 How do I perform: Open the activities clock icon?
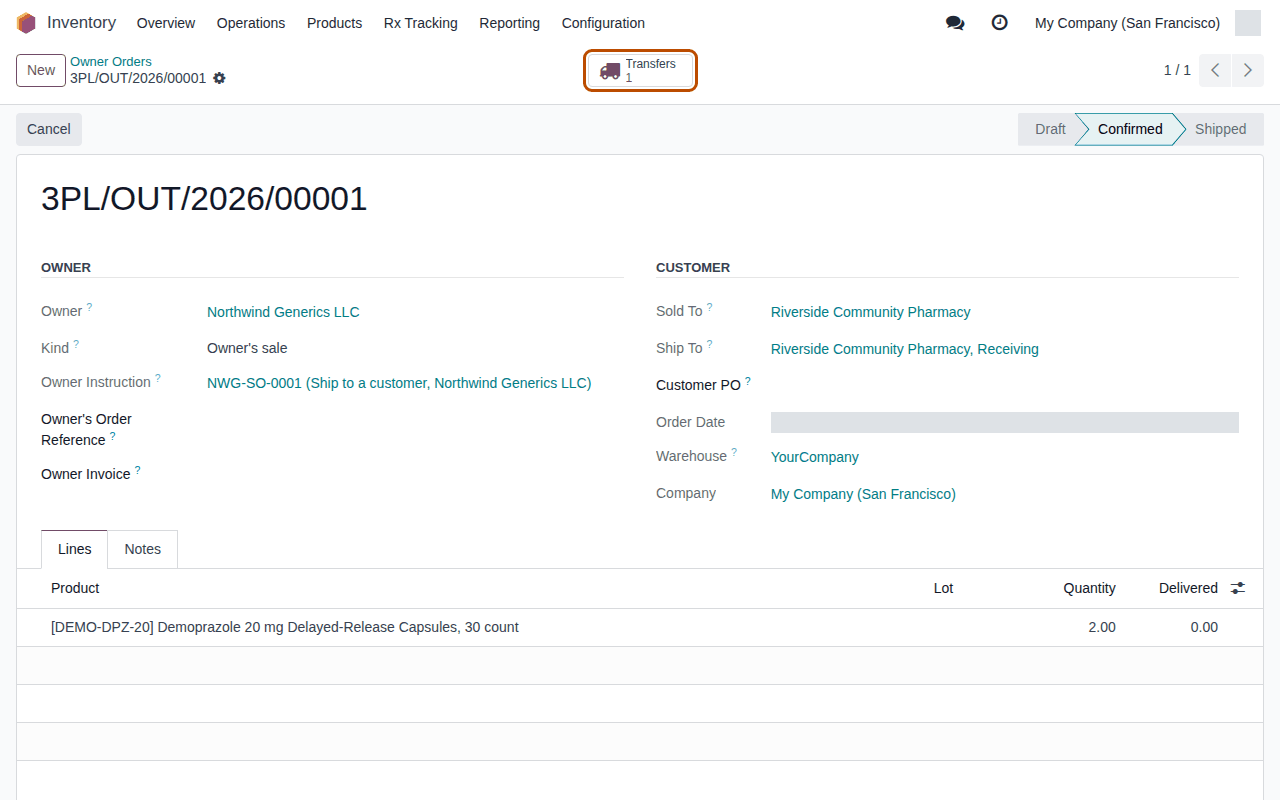pos(999,23)
